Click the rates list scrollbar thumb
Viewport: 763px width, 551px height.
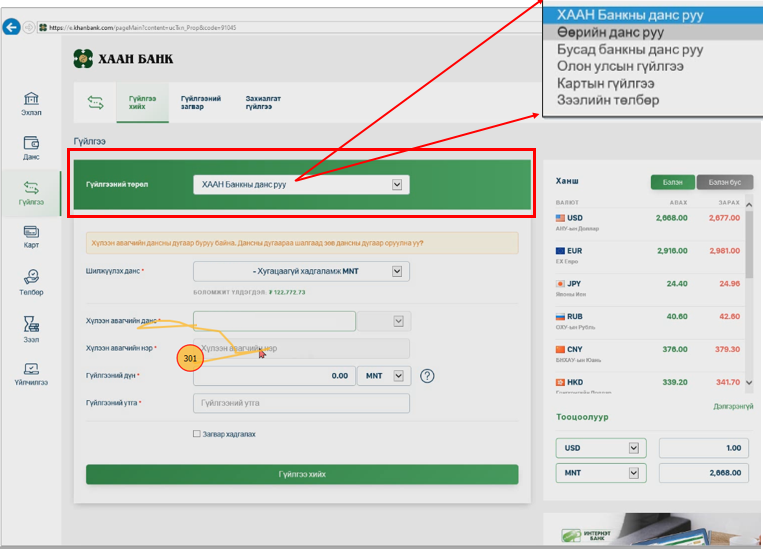(749, 243)
